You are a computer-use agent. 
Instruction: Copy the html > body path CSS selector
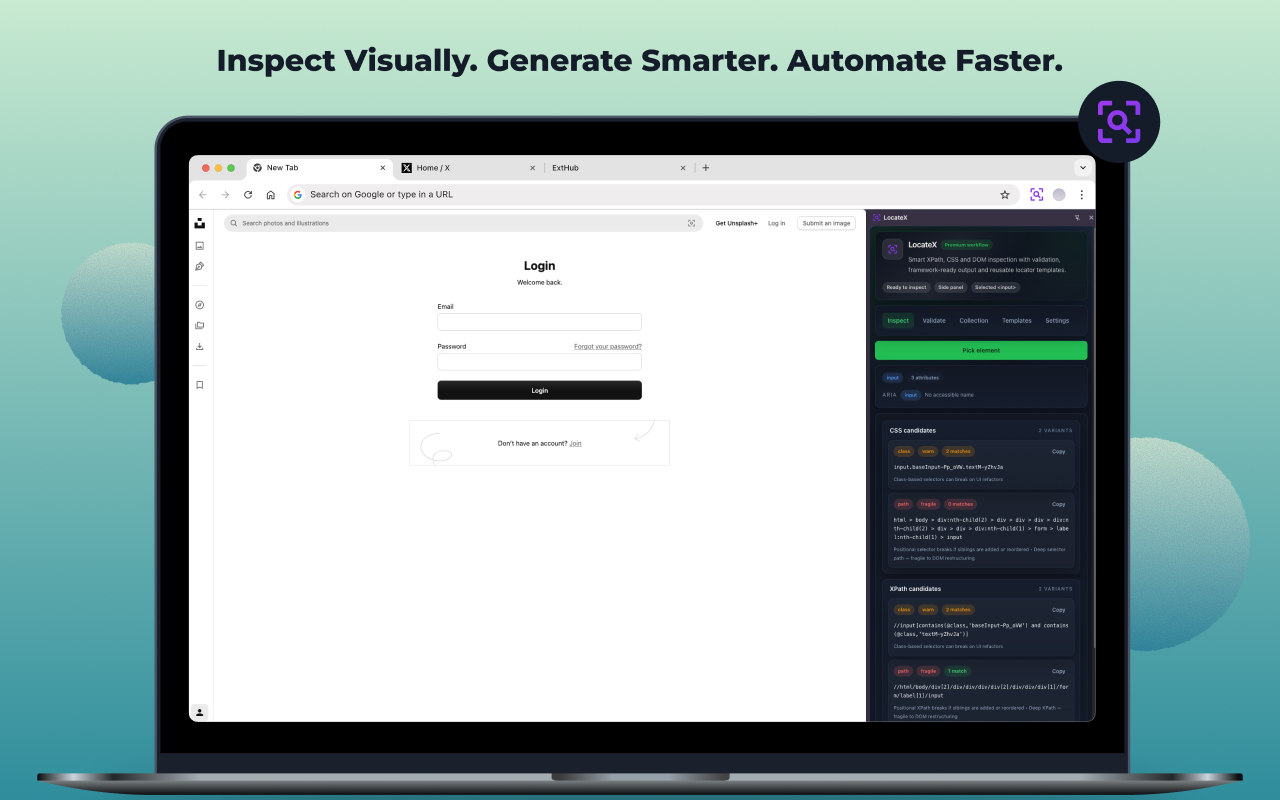(1059, 504)
